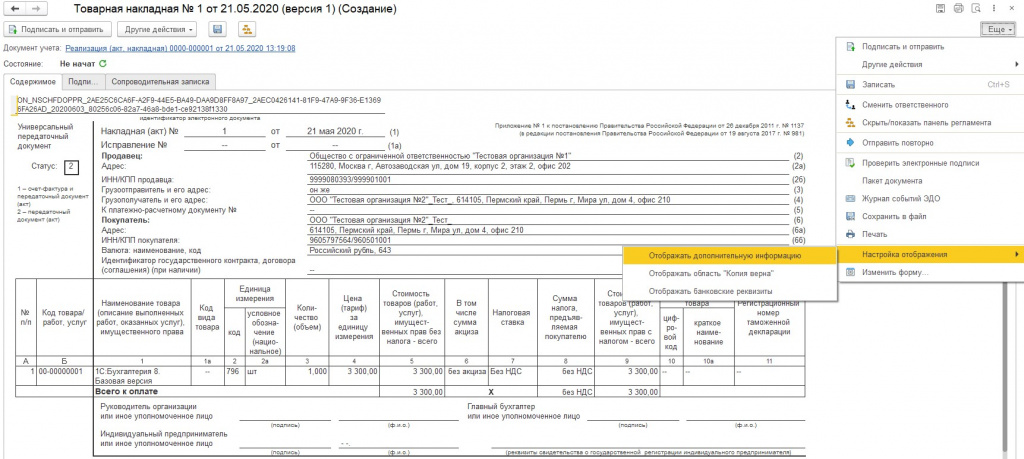This screenshot has width=1024, height=459.
Task: Click the electronic document identifier string
Action: pyautogui.click(x=200, y=104)
